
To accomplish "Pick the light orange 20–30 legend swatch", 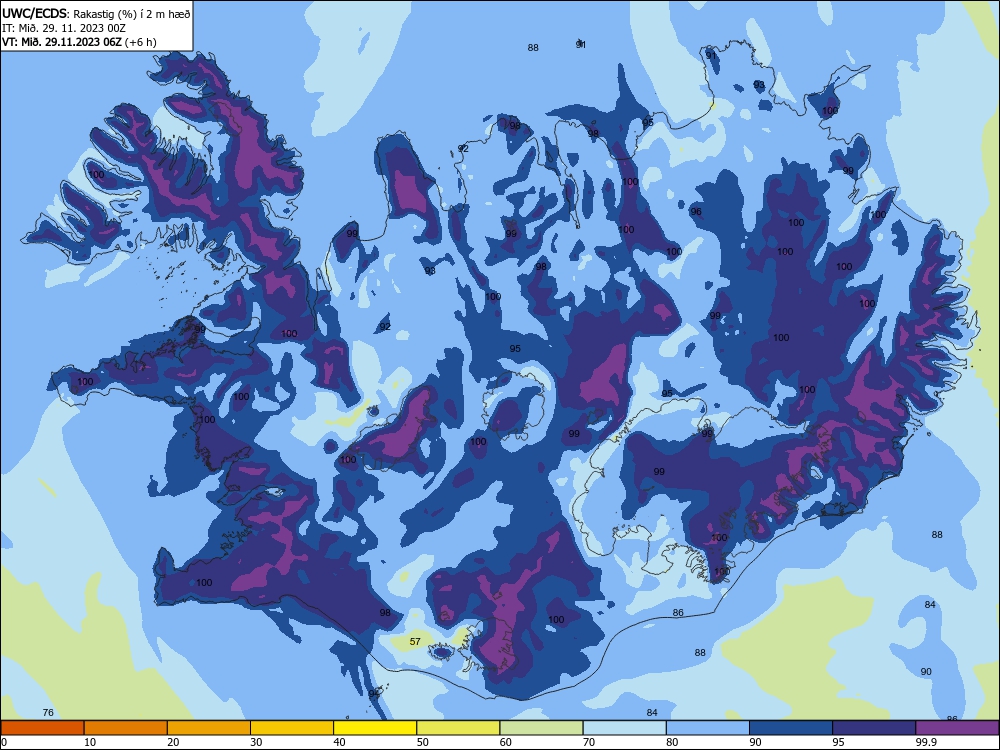I will coord(209,728).
